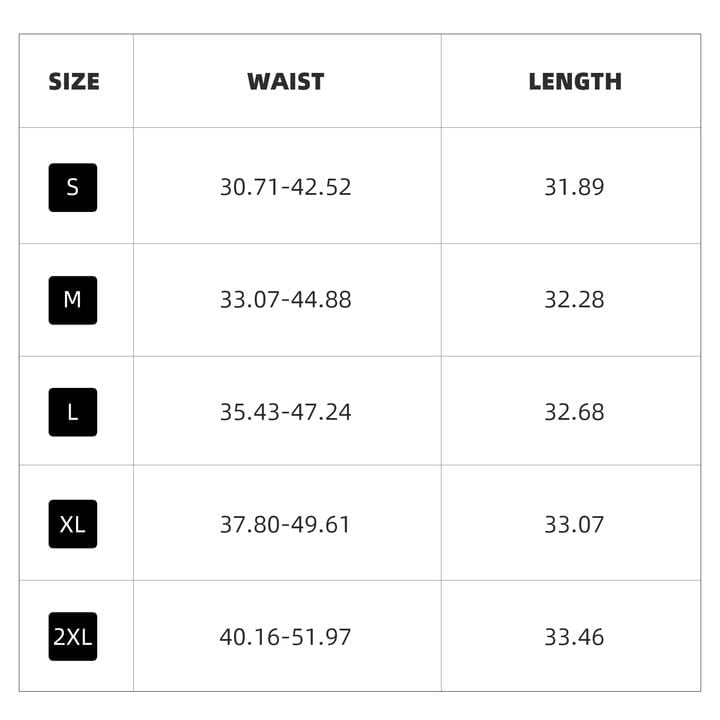Click length value 31.89
The width and height of the screenshot is (720, 720).
(x=574, y=187)
